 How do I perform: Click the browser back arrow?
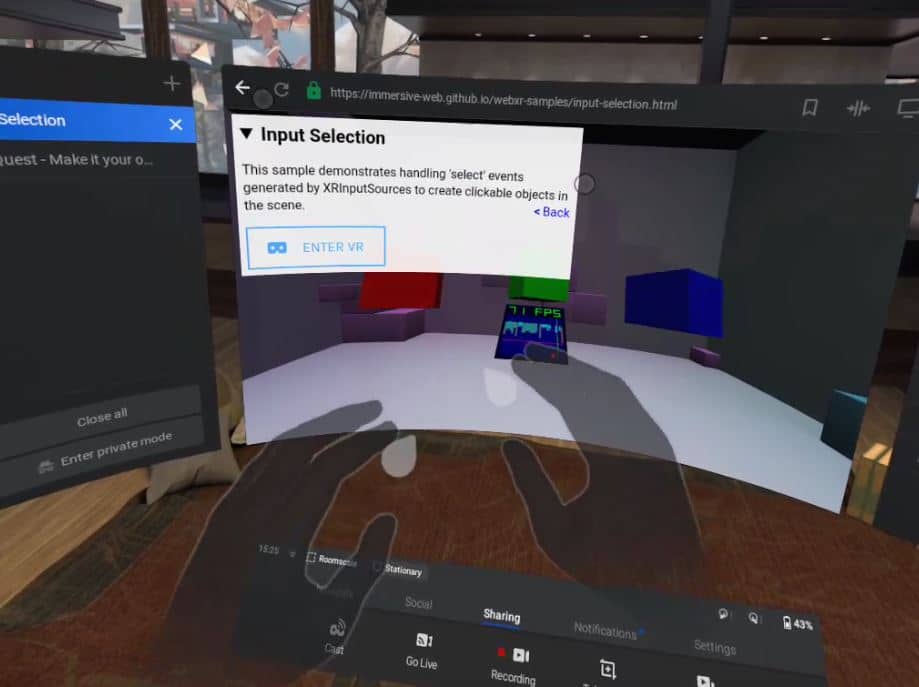coord(242,87)
